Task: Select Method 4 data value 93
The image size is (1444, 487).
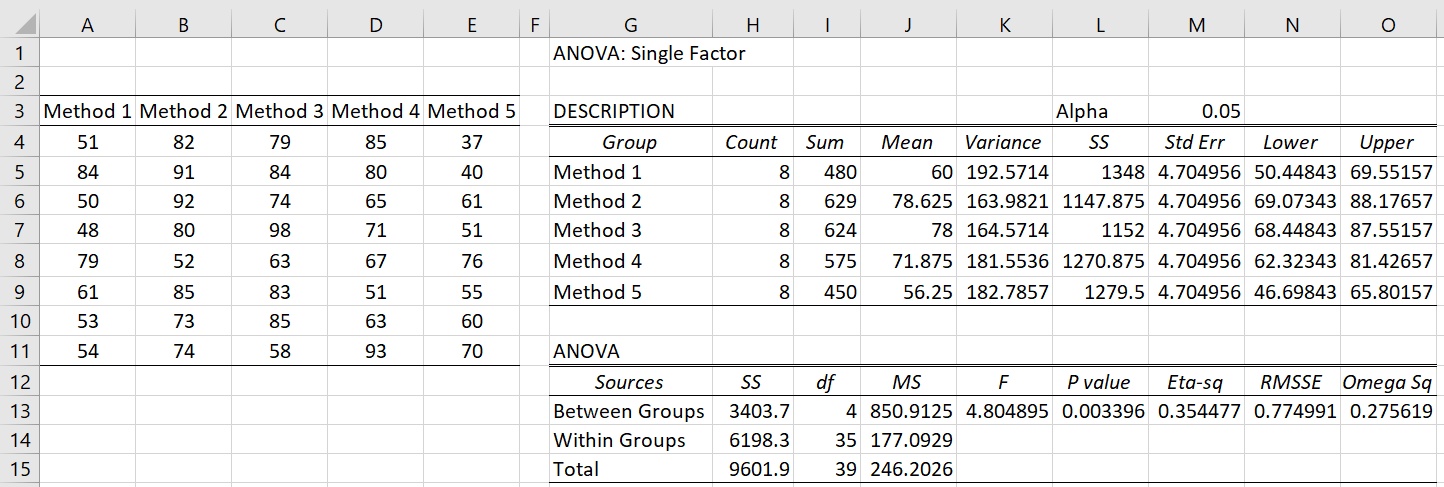Action: tap(375, 351)
